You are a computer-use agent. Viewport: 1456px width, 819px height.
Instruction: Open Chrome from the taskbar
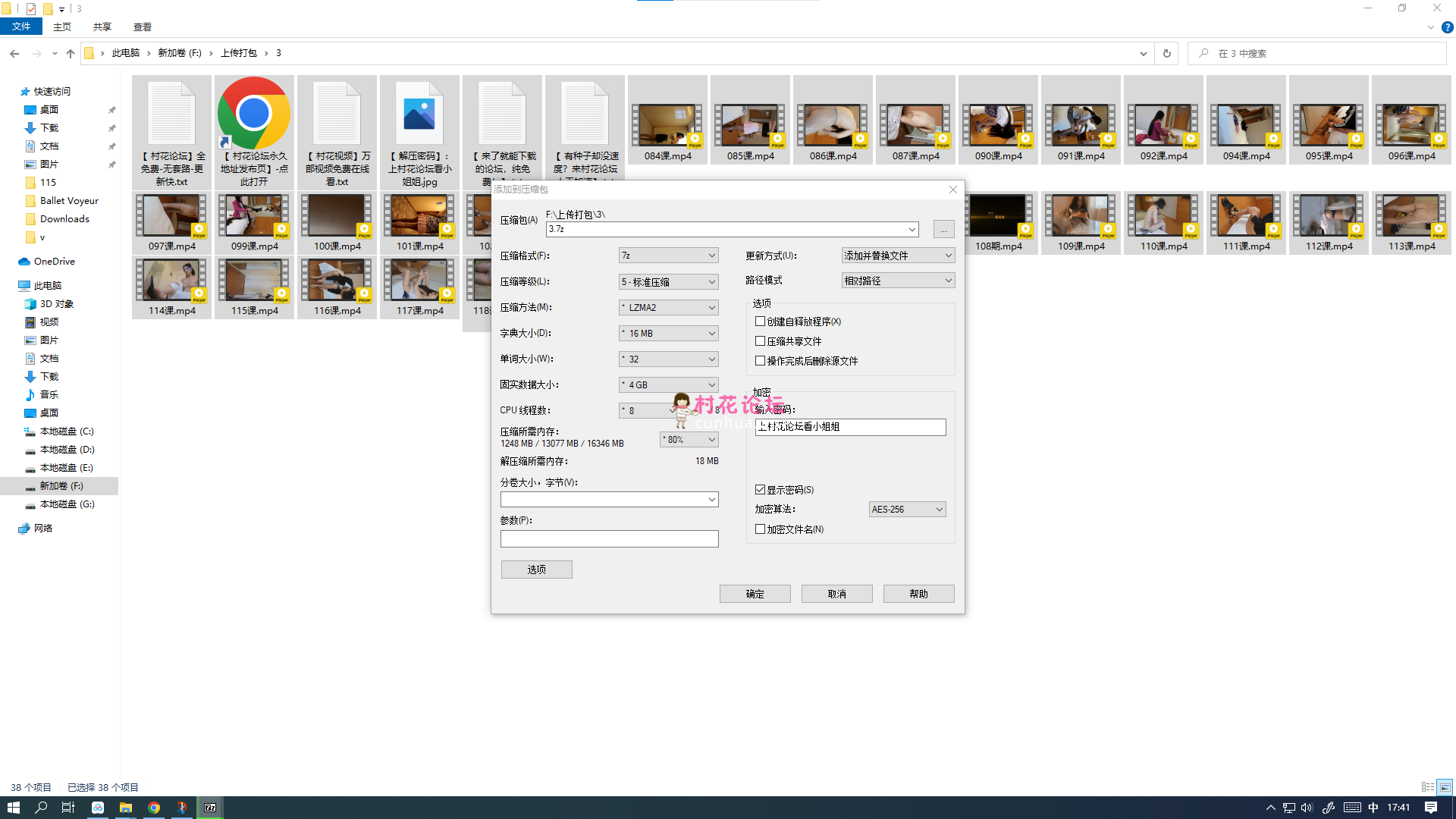pos(154,808)
